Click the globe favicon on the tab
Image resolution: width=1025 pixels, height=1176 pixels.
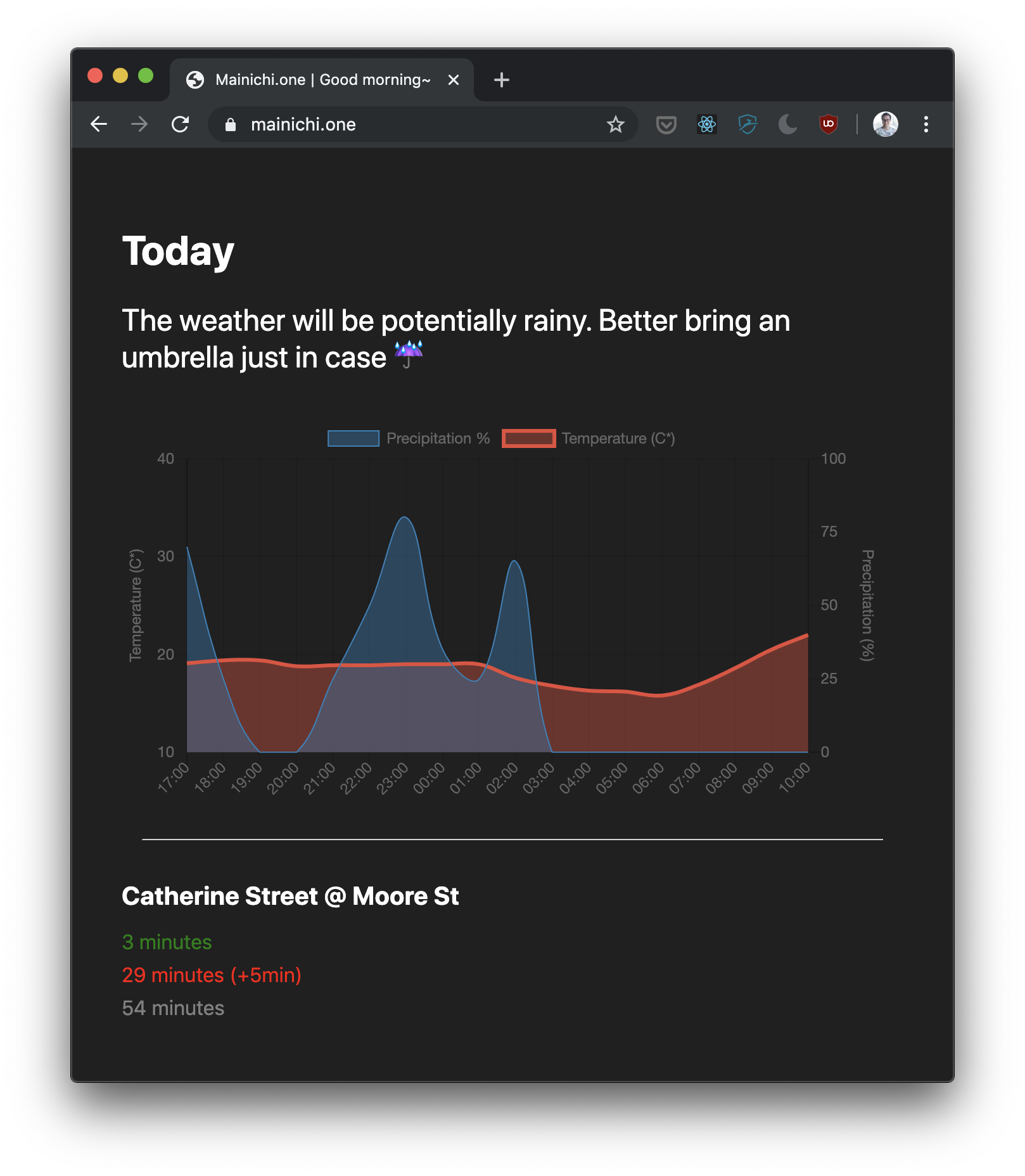[195, 80]
